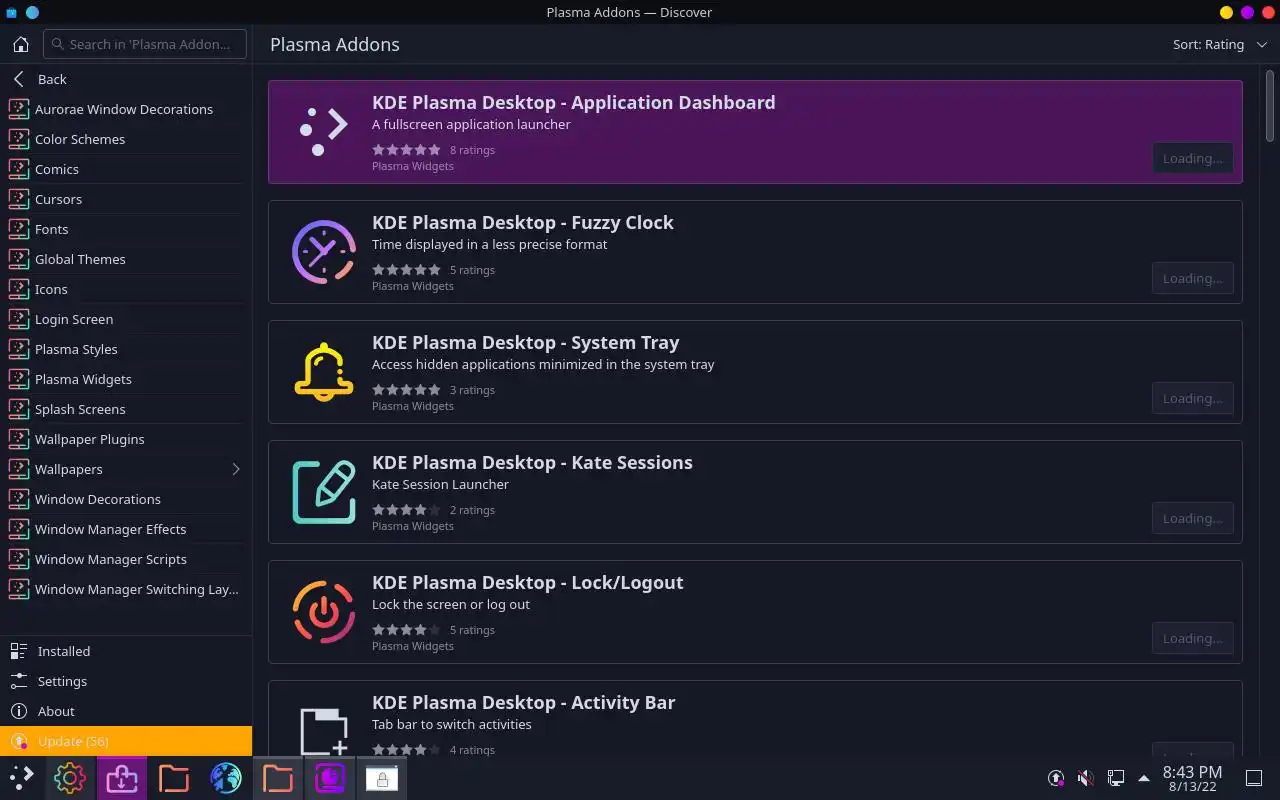Click the highlighted folder icon in taskbar

pos(278,777)
